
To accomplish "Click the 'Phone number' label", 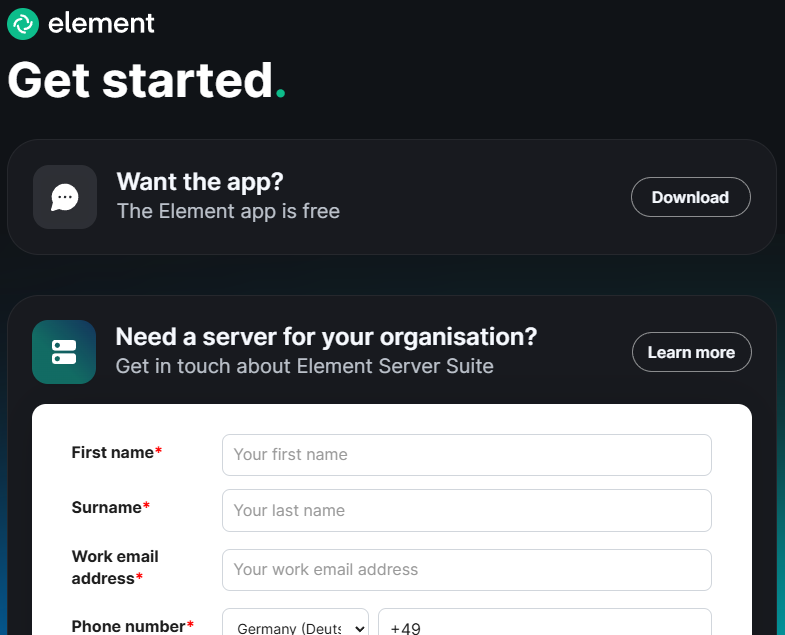I will [133, 626].
